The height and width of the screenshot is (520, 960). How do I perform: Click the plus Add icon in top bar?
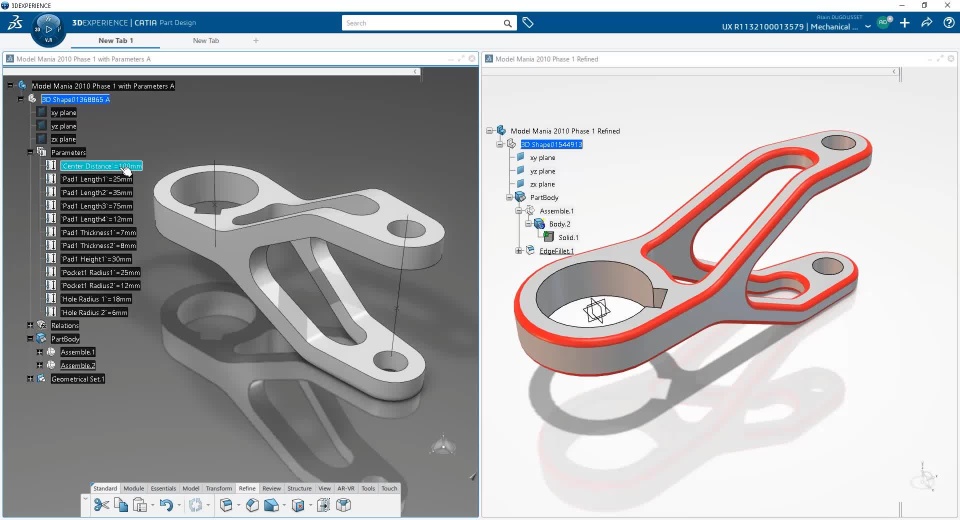point(905,23)
